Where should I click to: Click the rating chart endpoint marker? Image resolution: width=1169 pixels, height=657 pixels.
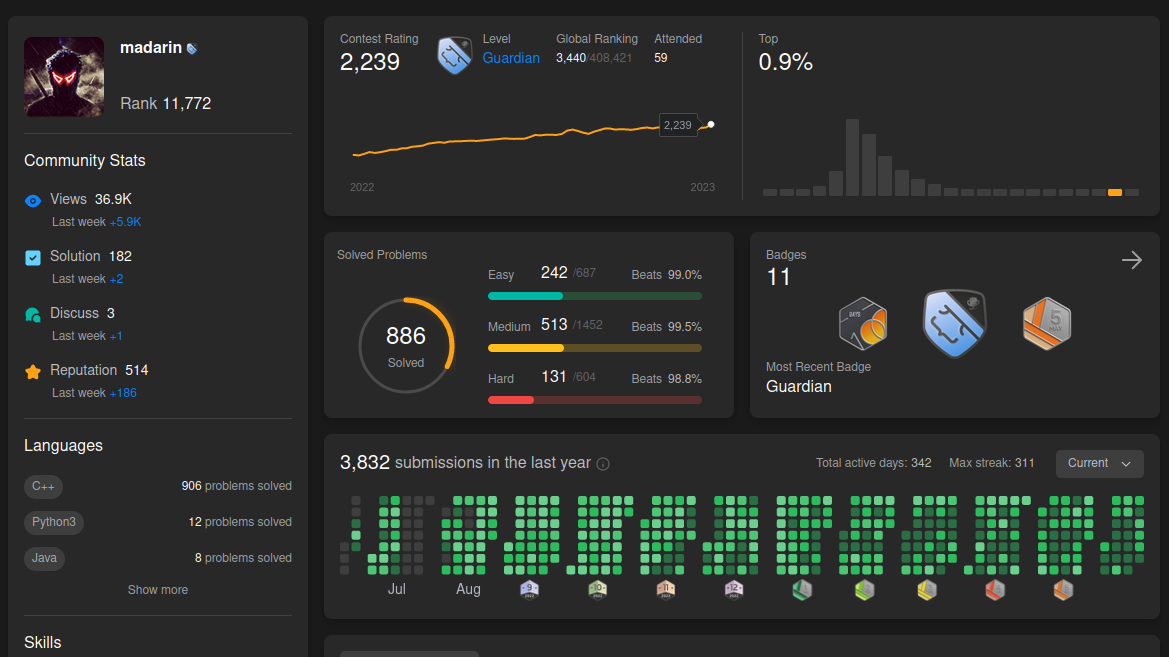710,125
